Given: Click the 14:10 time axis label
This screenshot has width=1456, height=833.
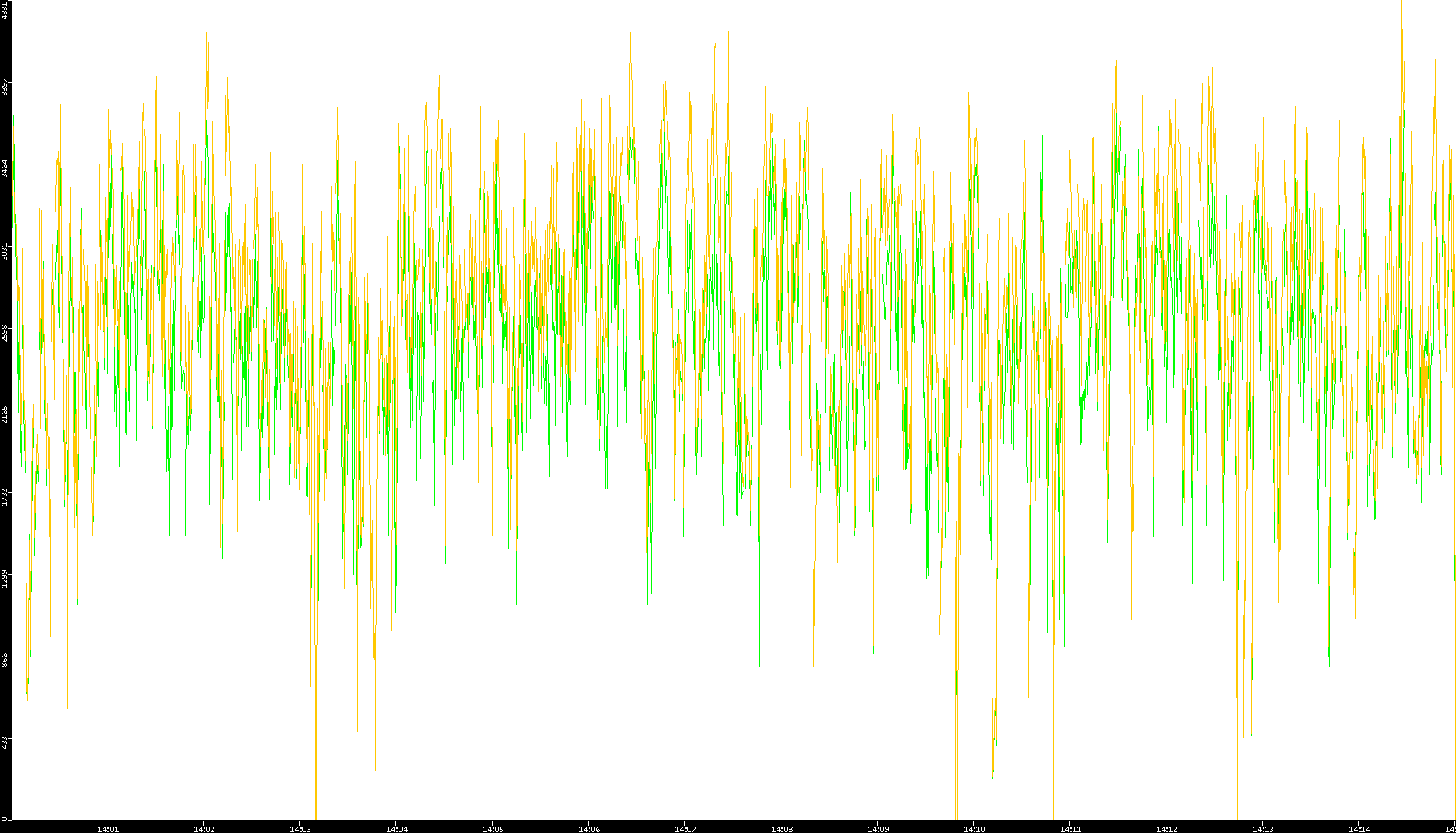Looking at the screenshot, I should 974,829.
